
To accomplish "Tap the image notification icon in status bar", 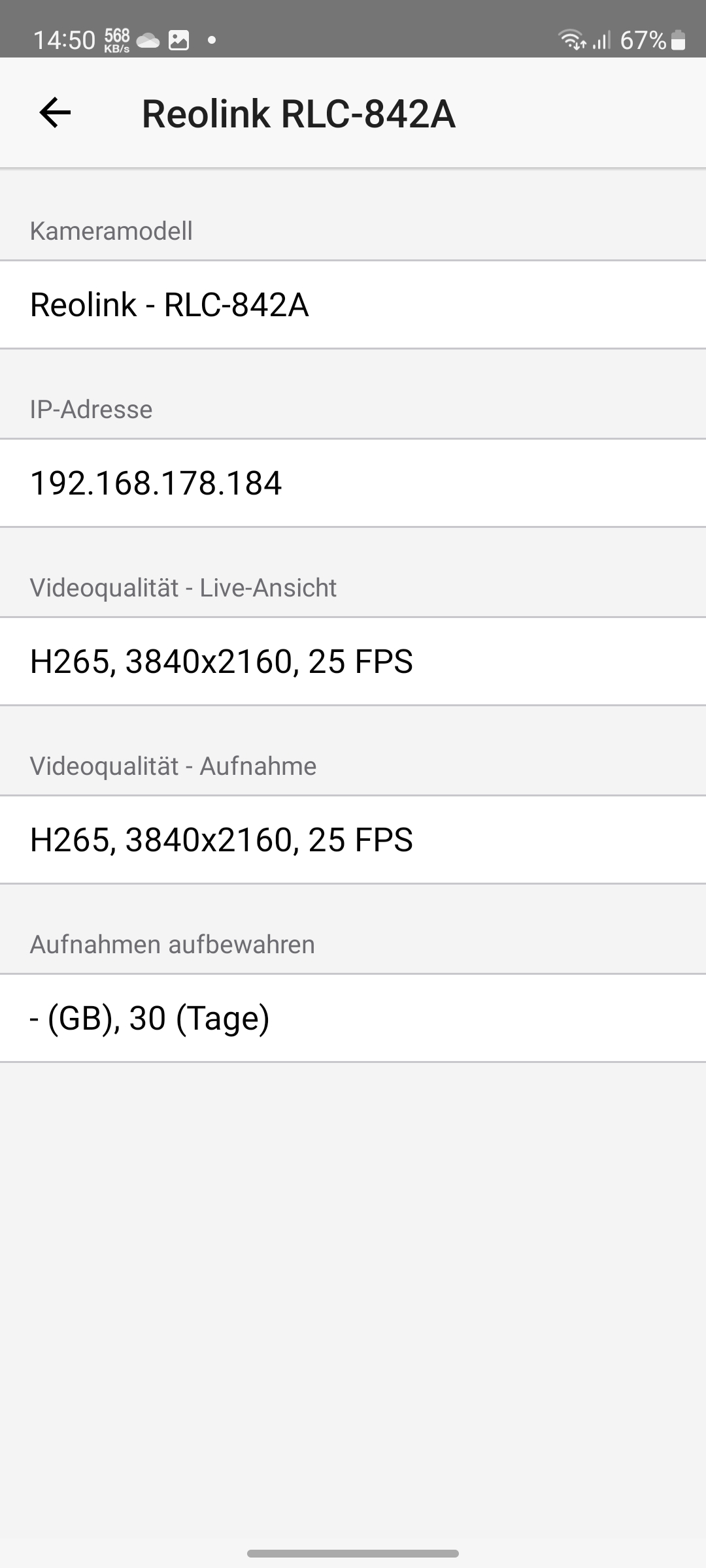I will pos(178,41).
